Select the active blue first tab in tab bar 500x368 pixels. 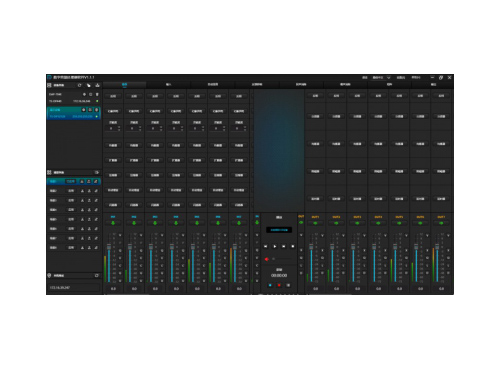tap(124, 85)
